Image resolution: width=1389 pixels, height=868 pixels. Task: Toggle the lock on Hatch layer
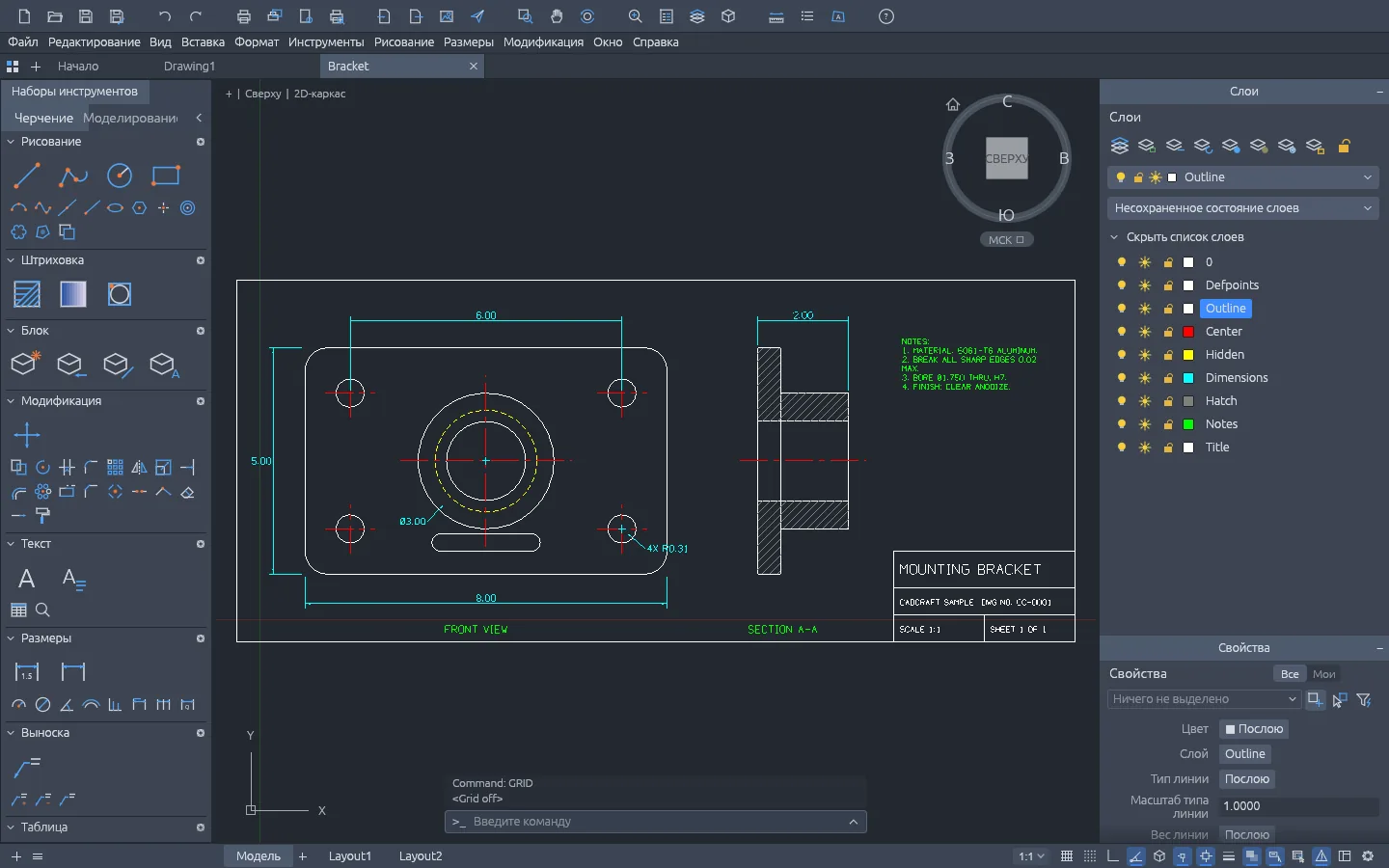point(1168,401)
